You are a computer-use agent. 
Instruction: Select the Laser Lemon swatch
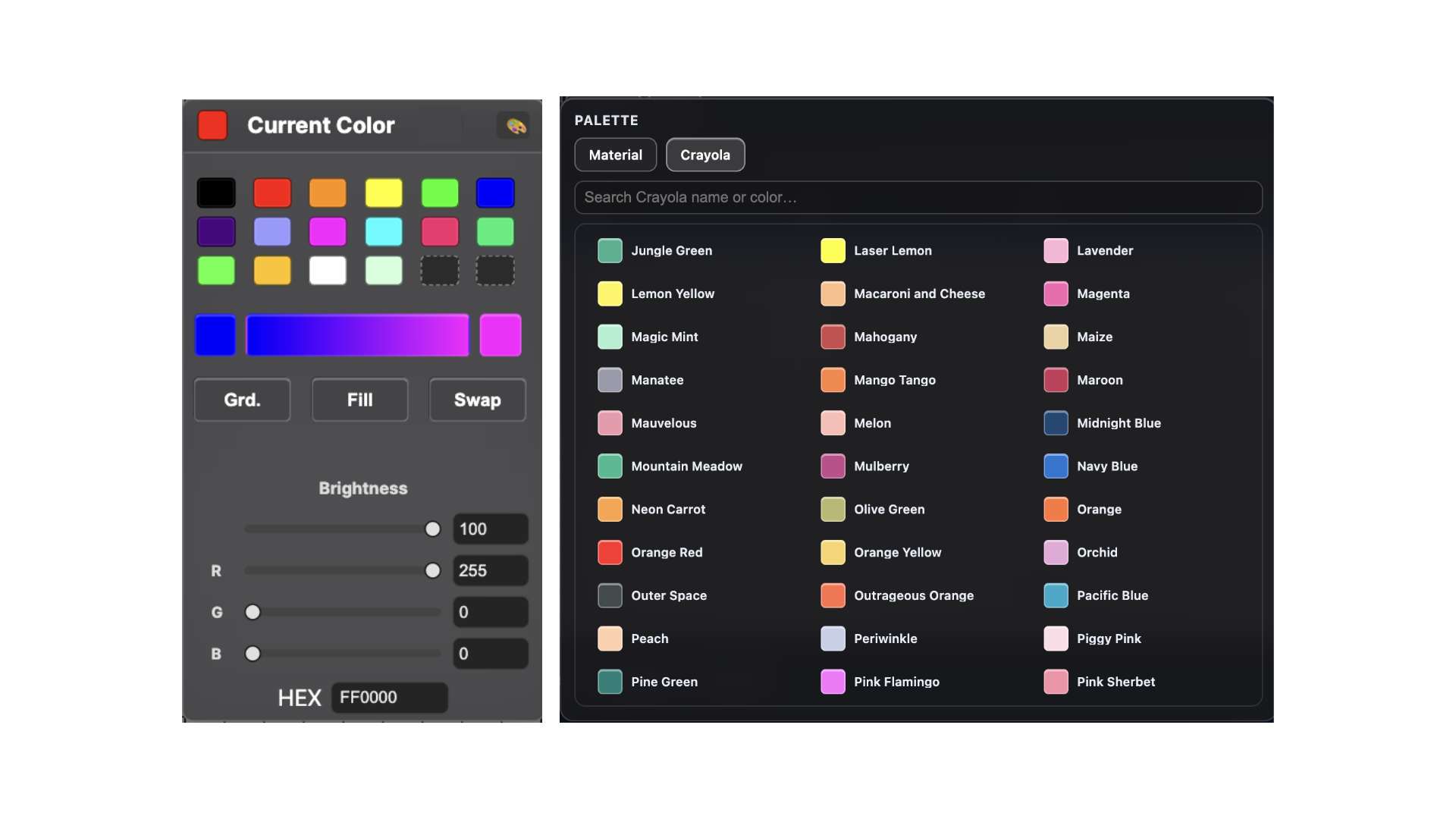point(833,250)
